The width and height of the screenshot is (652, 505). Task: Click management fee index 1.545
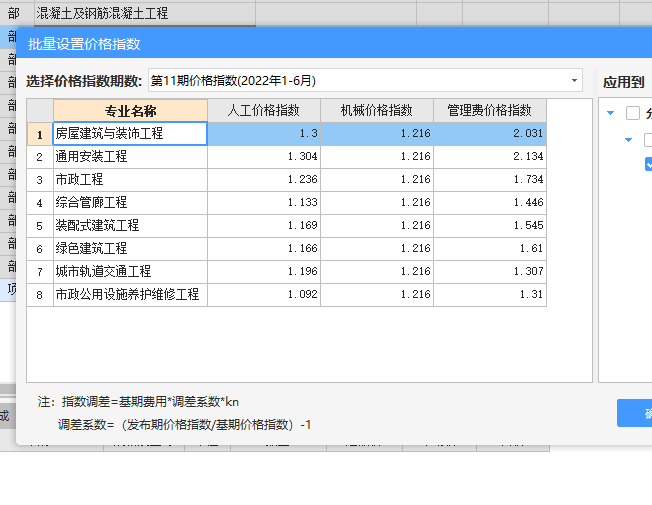[490, 226]
